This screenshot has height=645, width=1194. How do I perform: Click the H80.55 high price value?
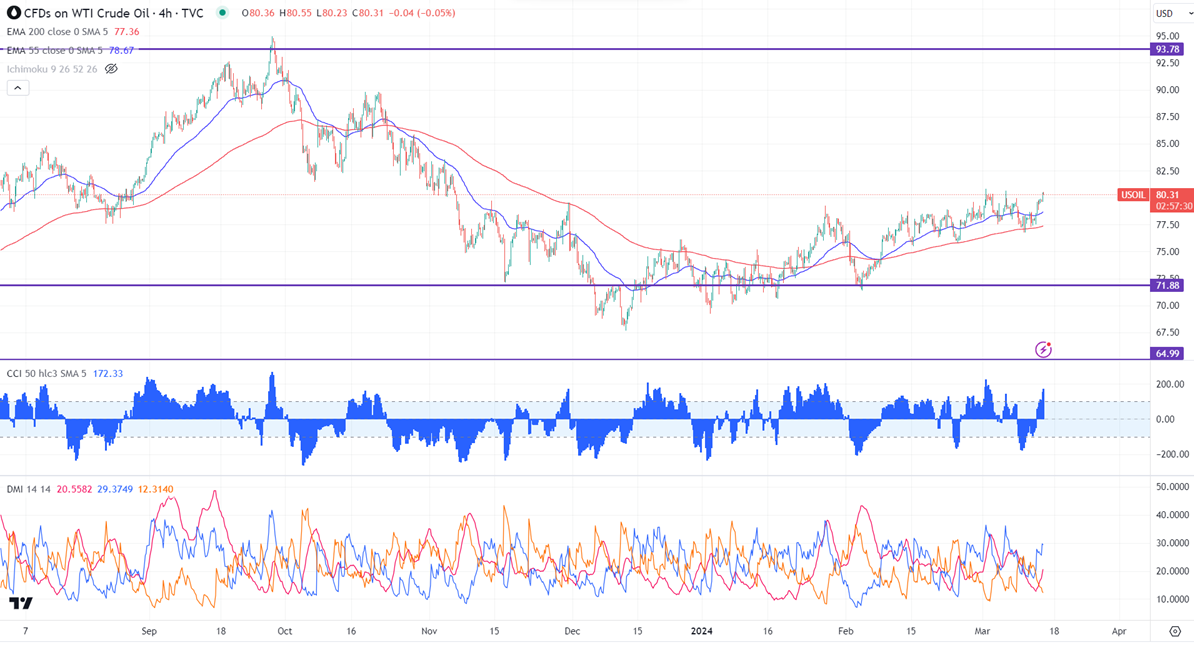pos(296,13)
